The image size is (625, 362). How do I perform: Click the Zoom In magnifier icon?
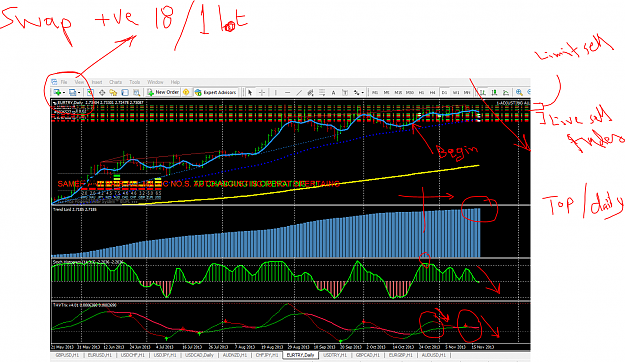tap(519, 92)
